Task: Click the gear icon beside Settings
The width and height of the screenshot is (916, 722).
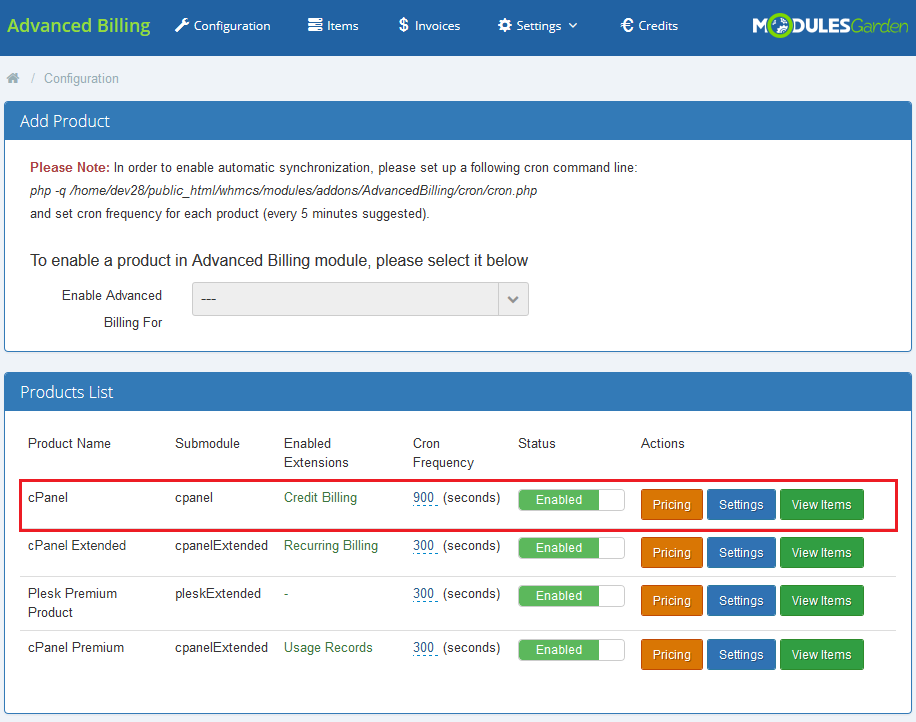Action: 505,25
